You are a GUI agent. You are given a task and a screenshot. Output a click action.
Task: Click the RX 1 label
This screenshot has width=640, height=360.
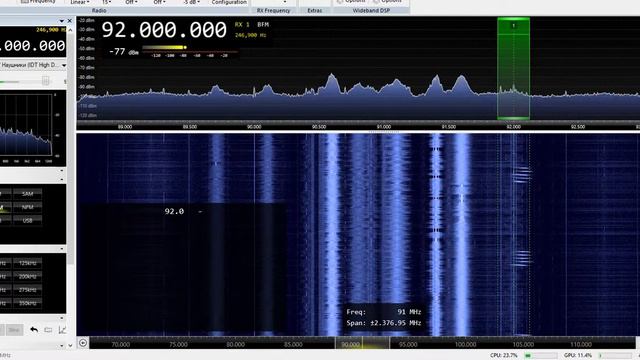pyautogui.click(x=242, y=24)
